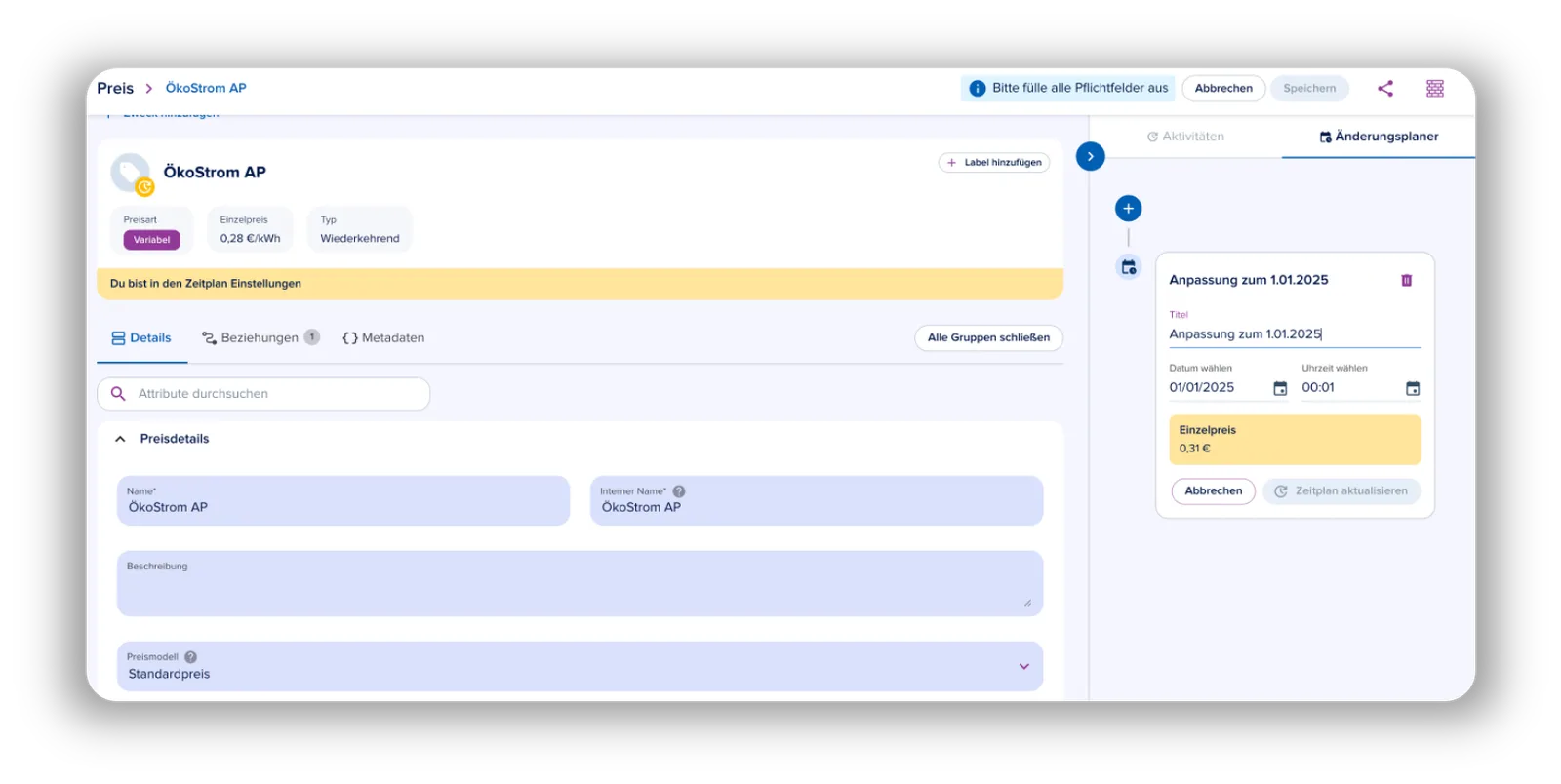
Task: Go to Preis breadcrumb link
Action: tap(115, 89)
